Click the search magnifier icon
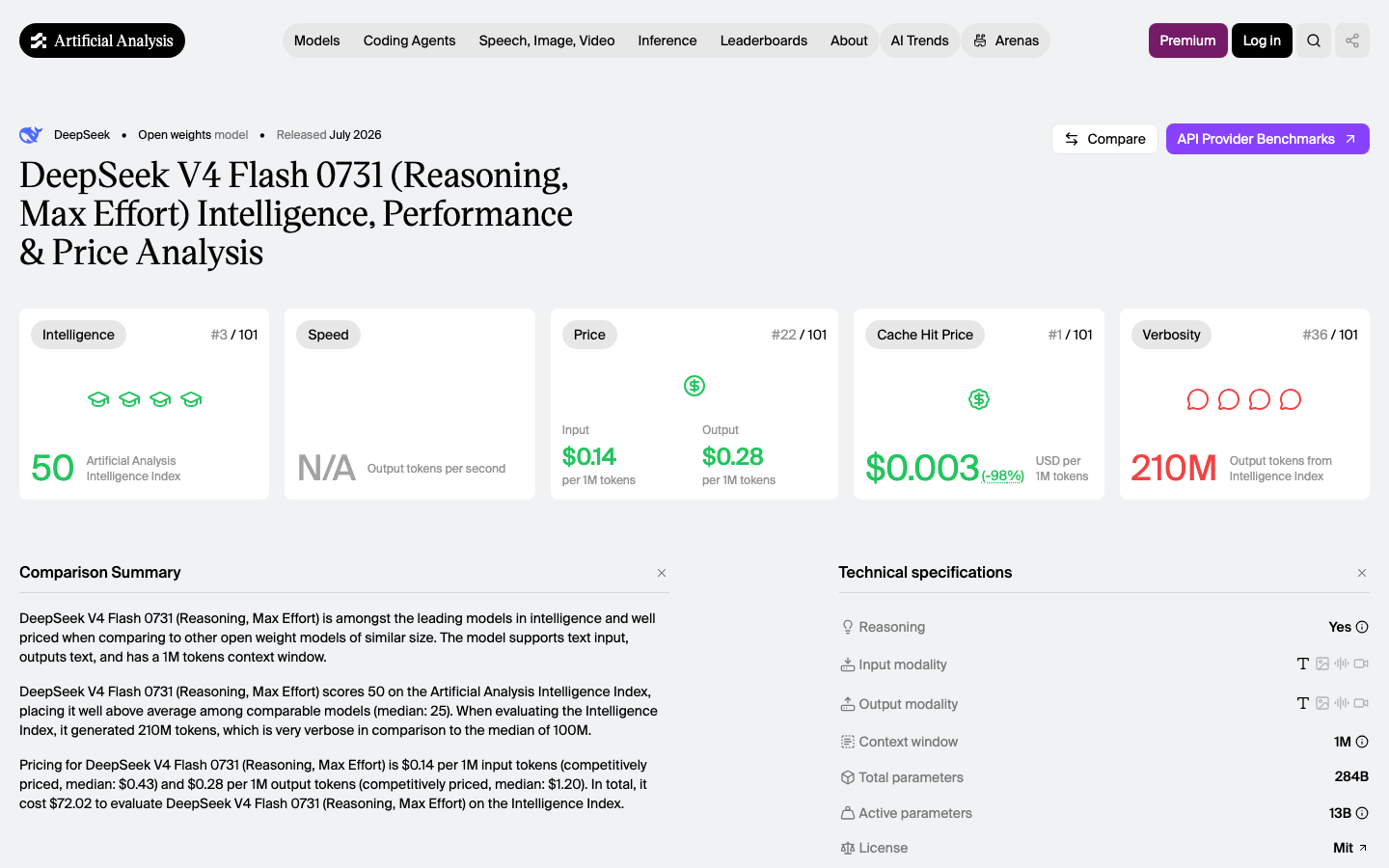Viewport: 1389px width, 868px height. [1314, 41]
